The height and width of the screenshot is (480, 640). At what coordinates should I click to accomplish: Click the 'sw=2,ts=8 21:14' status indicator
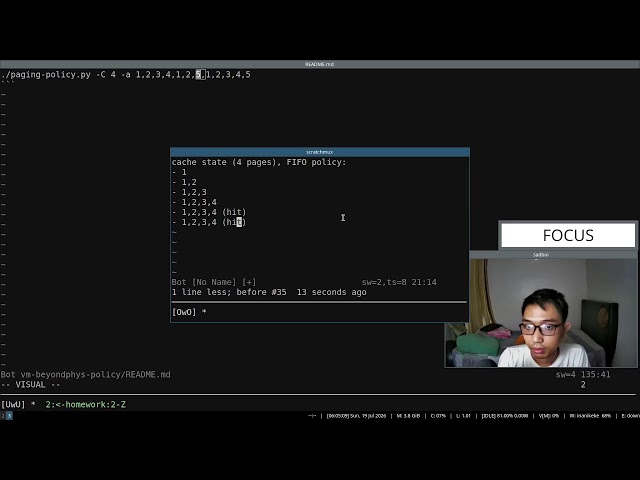pos(399,282)
